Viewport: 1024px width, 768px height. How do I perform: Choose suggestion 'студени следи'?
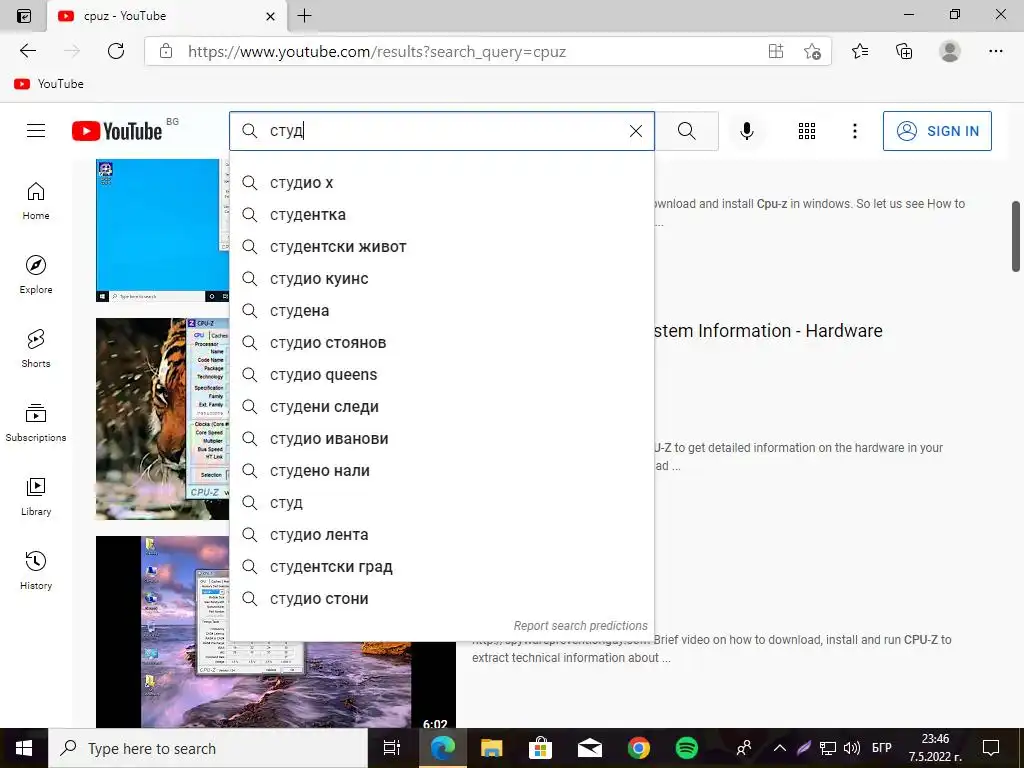click(x=442, y=407)
